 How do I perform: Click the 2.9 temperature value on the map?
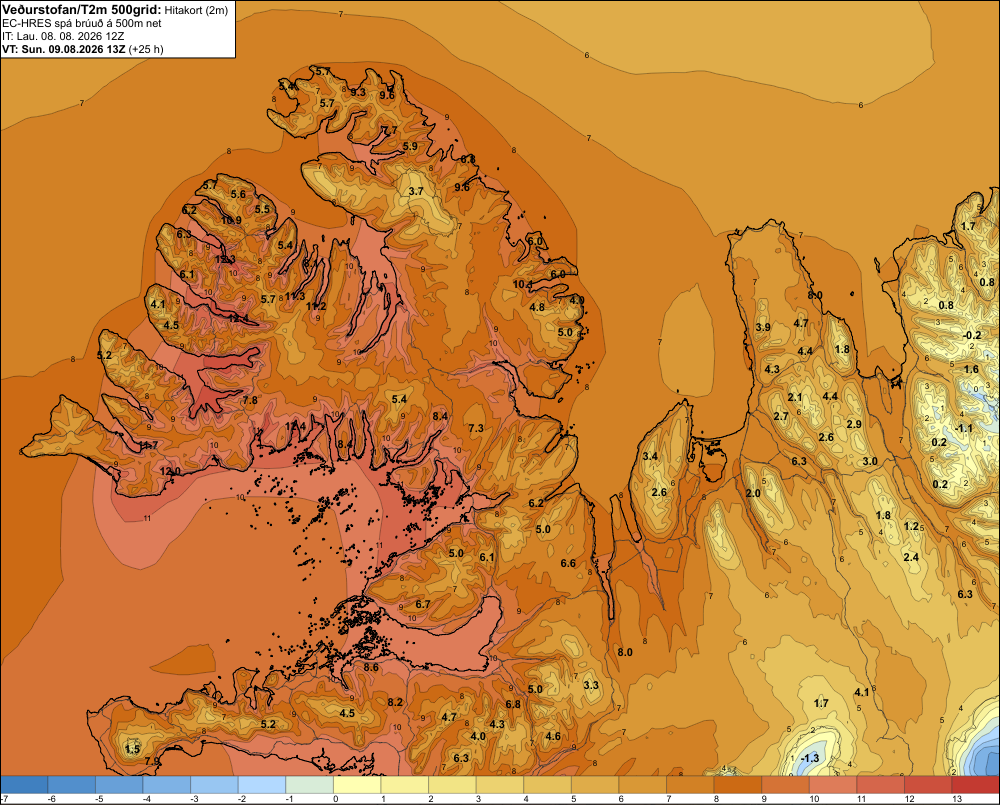coord(853,425)
